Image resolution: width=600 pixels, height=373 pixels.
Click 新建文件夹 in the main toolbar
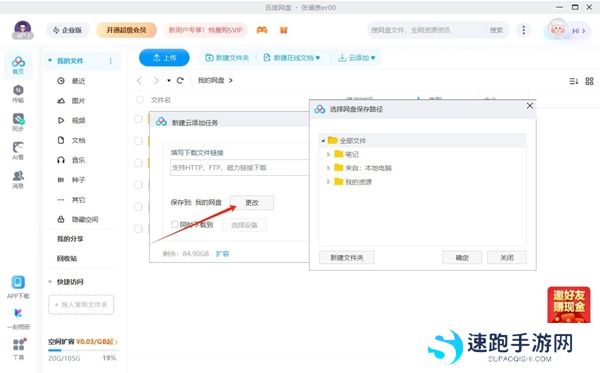pyautogui.click(x=227, y=58)
